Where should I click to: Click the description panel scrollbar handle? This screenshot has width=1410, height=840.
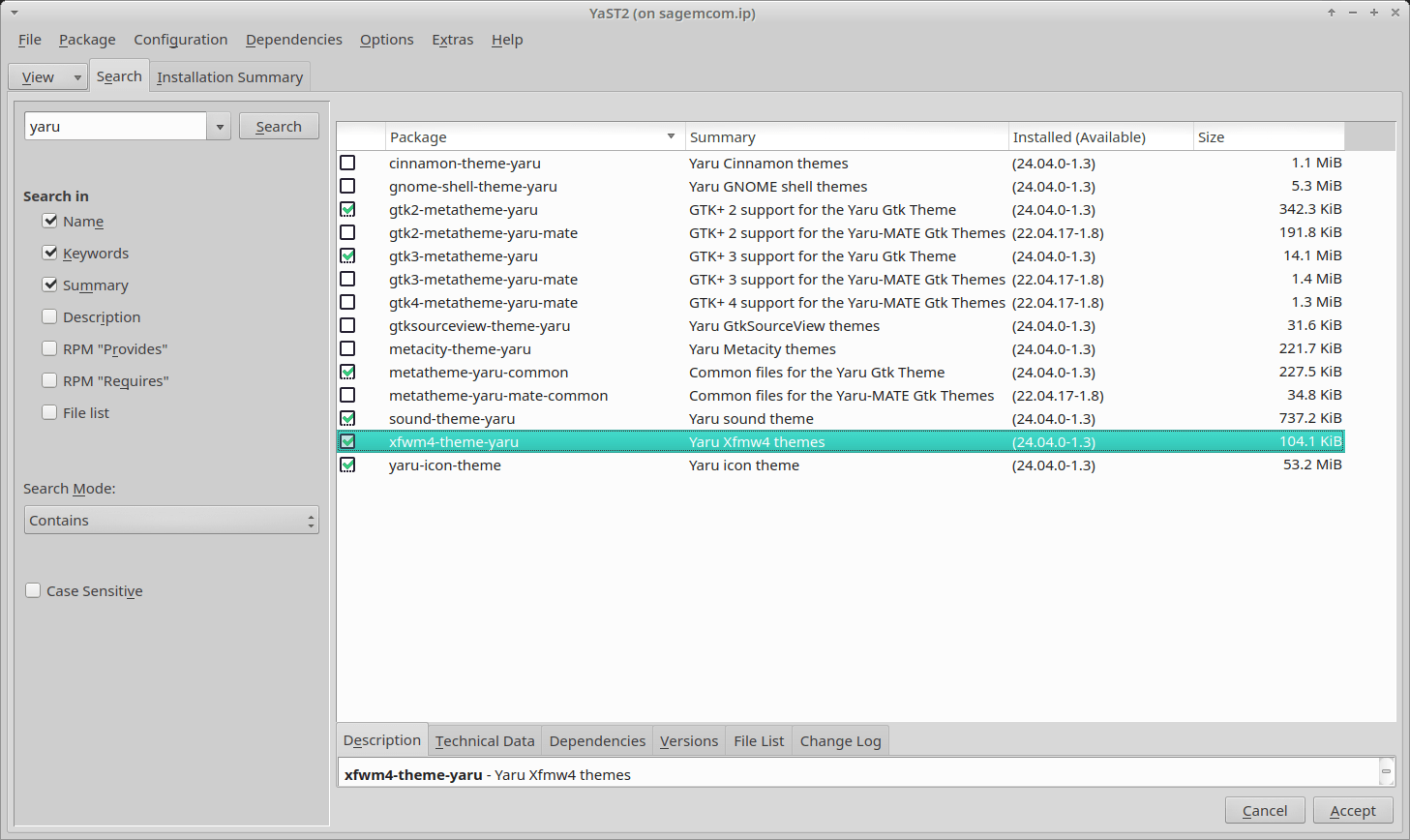(x=1386, y=771)
